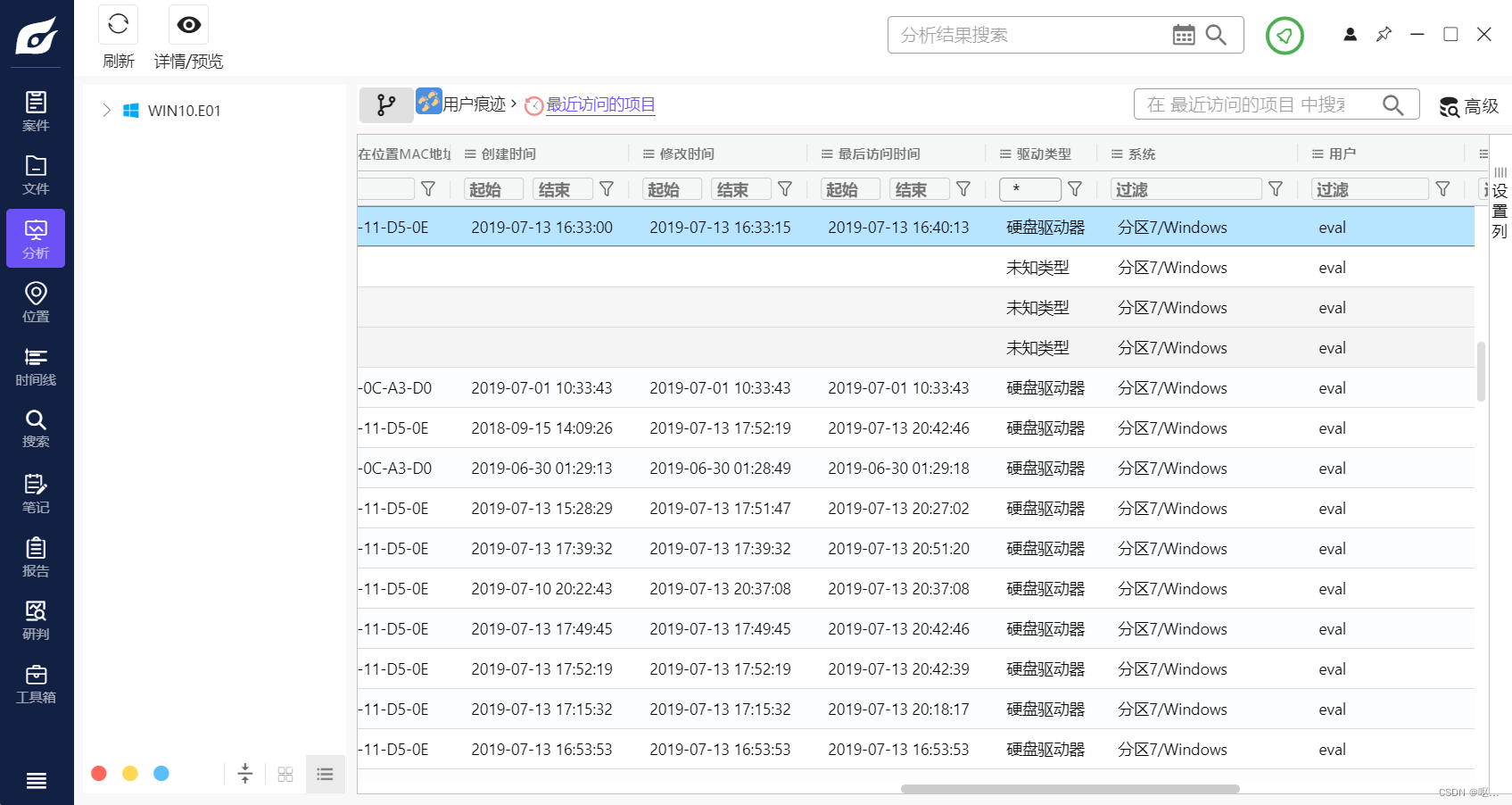
Task: Click Drive Type filter field with asterisk
Action: [1030, 189]
